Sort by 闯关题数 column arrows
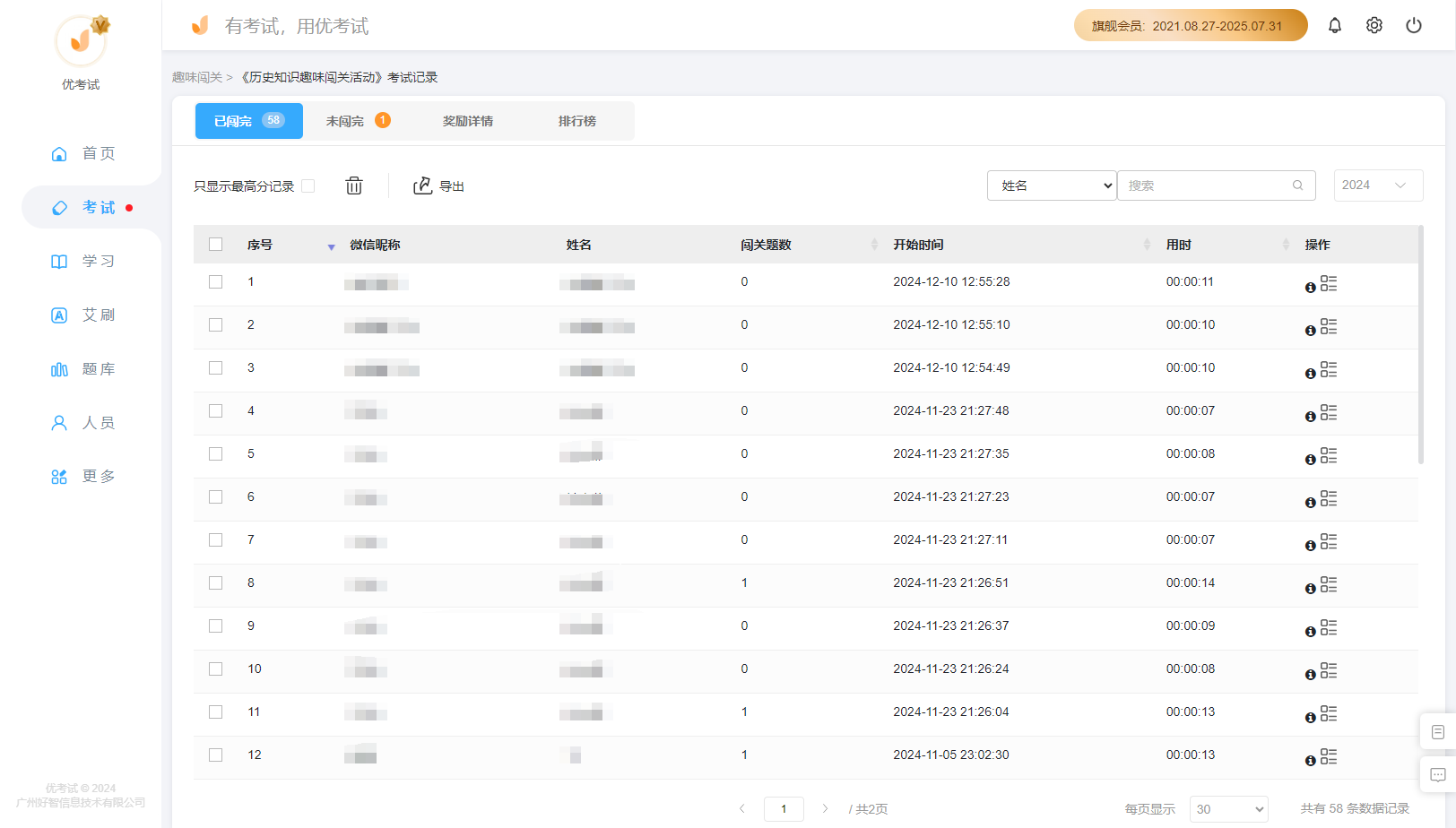Image resolution: width=1456 pixels, height=828 pixels. pos(874,245)
